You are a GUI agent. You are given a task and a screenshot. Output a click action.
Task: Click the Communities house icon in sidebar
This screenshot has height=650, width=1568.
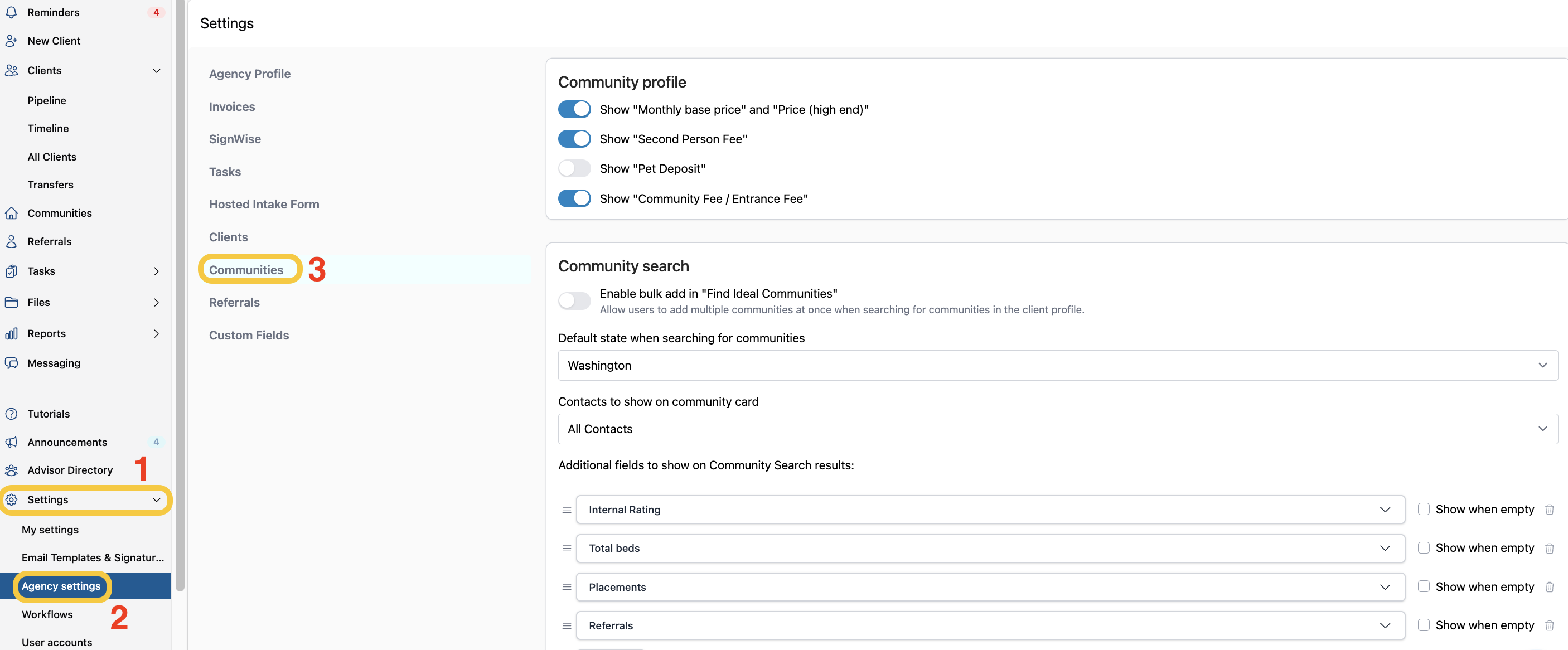tap(11, 213)
